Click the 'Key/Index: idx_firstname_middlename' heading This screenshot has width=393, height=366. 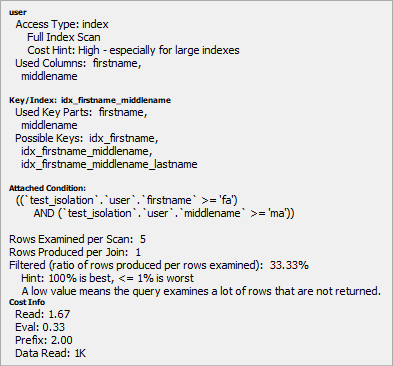pos(90,100)
